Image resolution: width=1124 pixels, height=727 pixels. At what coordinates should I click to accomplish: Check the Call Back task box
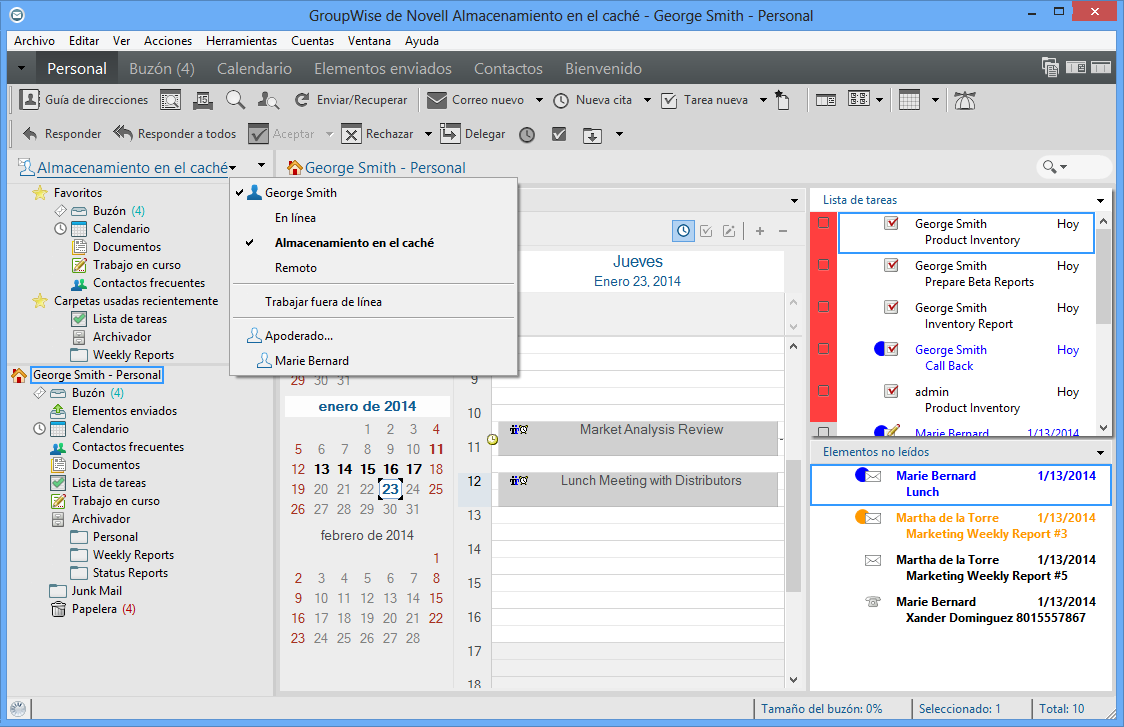point(824,349)
